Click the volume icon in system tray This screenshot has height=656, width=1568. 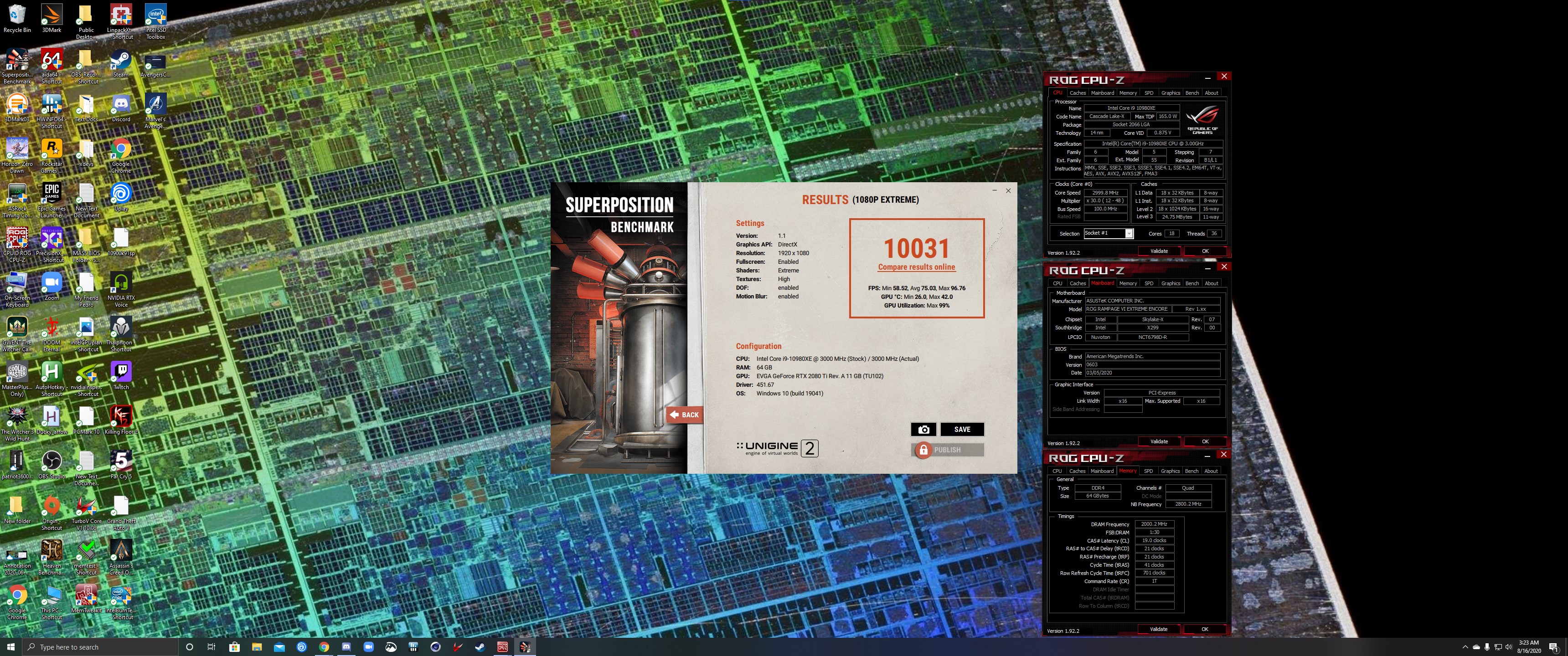(x=1509, y=647)
